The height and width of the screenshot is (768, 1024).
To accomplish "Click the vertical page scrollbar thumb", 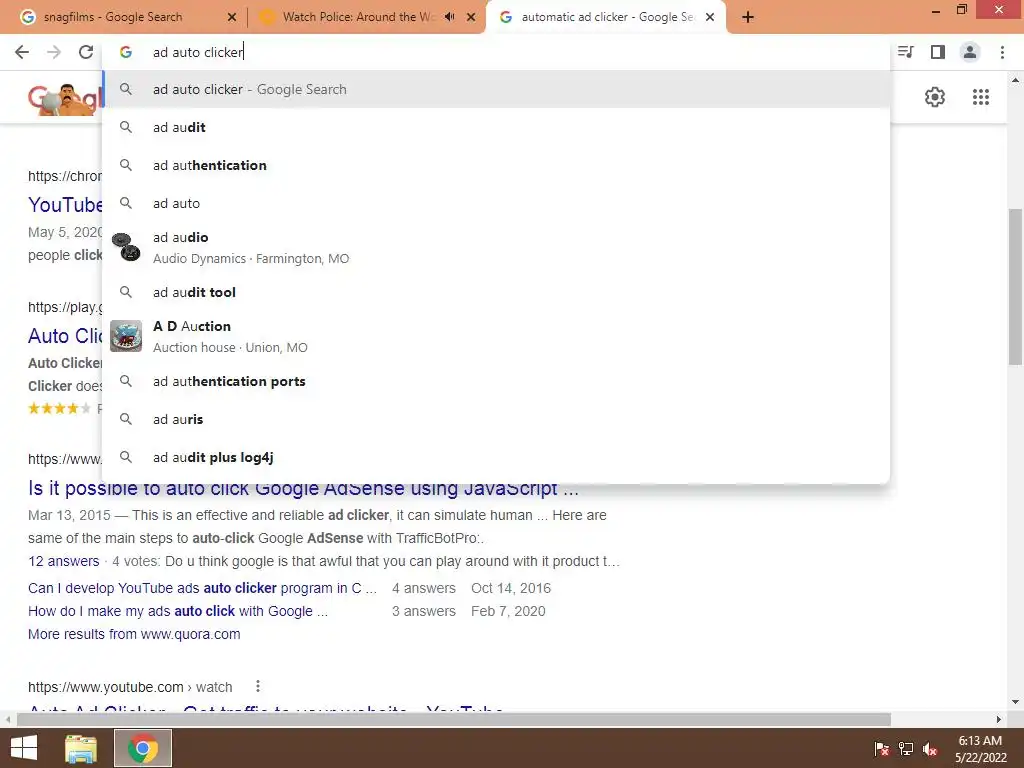I will coord(1015,287).
